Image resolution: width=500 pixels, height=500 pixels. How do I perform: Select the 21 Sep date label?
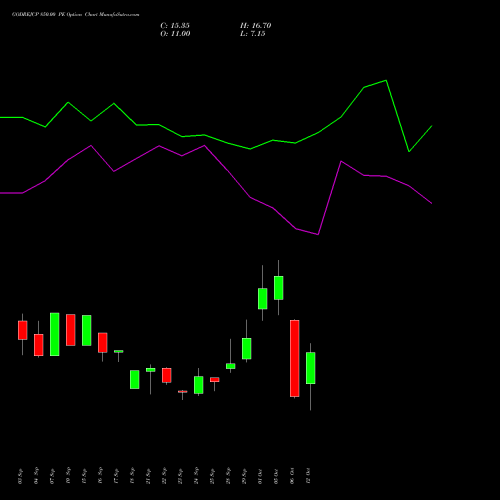coord(148,476)
